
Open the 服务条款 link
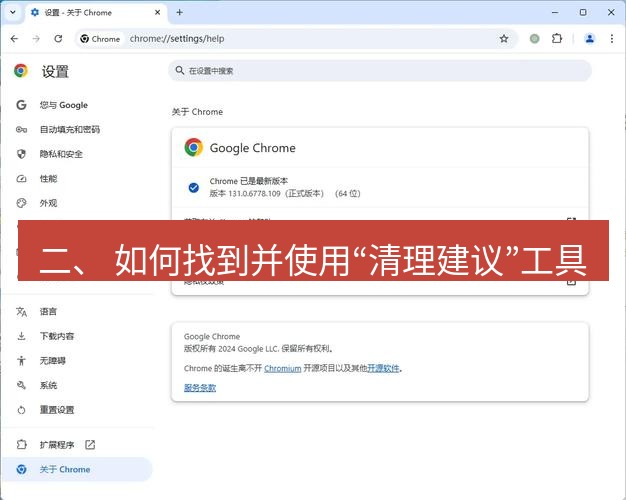200,388
